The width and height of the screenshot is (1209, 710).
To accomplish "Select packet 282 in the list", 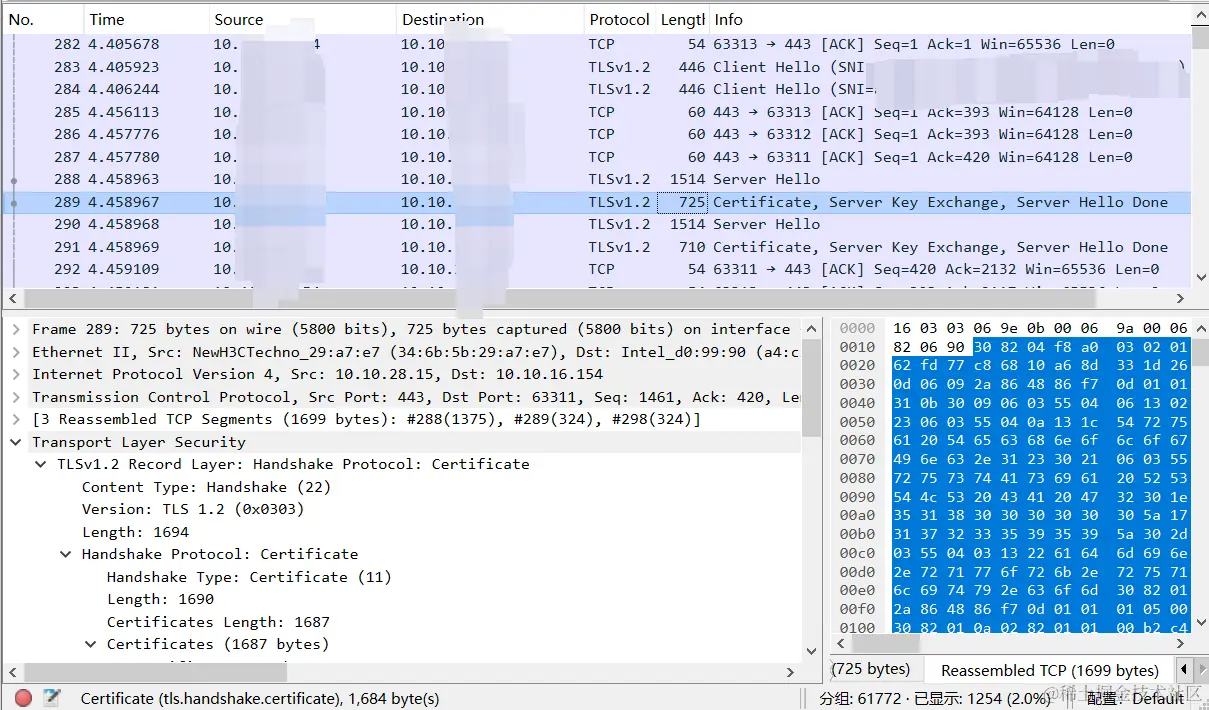I will (597, 44).
